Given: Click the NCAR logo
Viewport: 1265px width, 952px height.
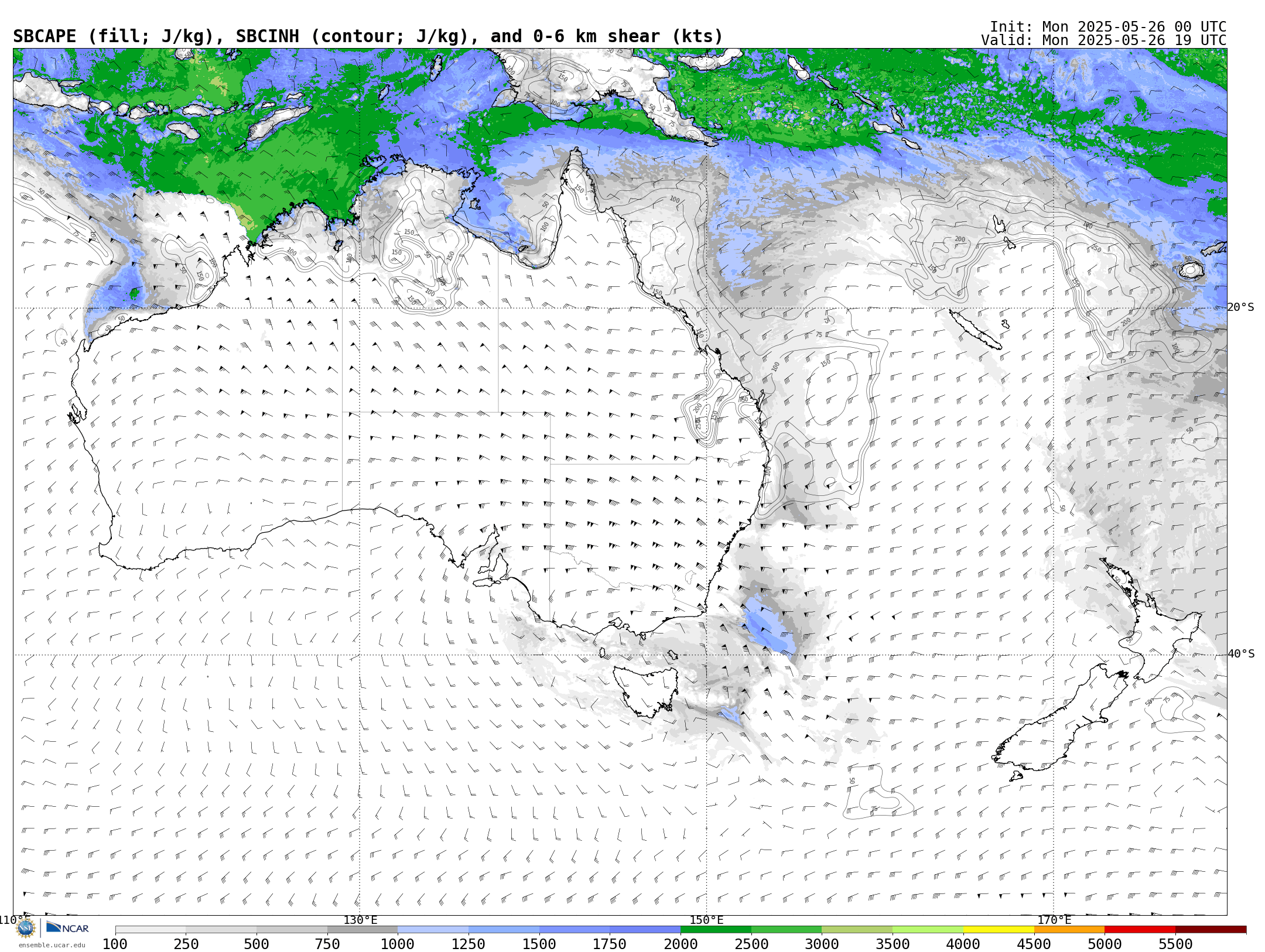Looking at the screenshot, I should [x=67, y=928].
